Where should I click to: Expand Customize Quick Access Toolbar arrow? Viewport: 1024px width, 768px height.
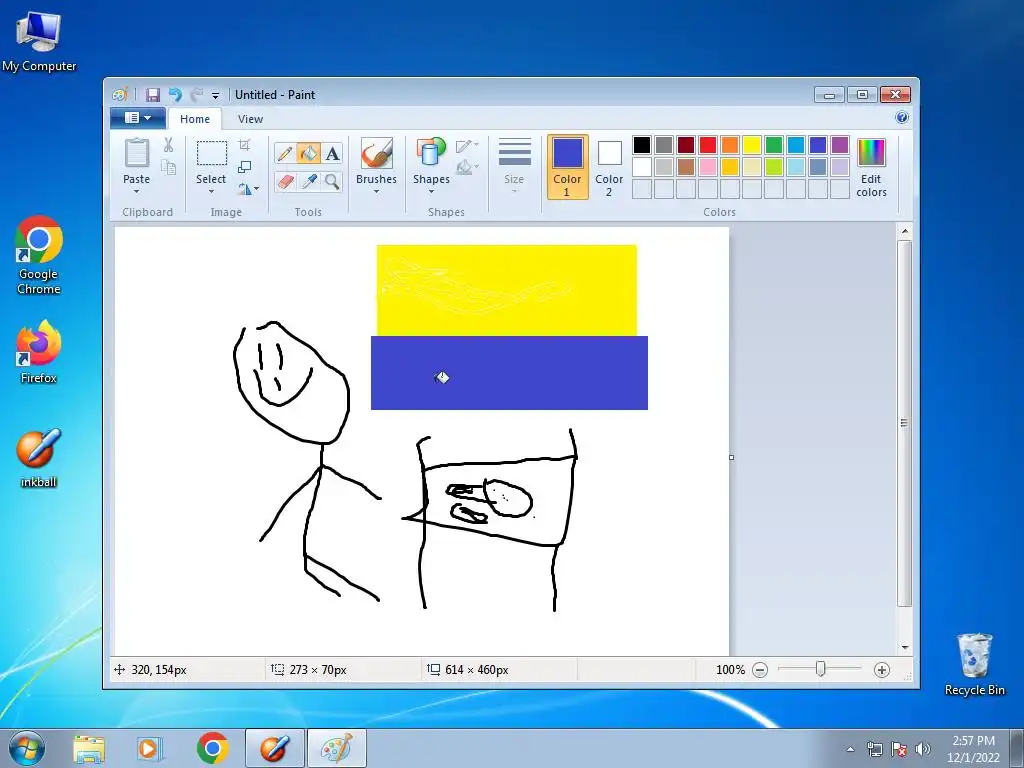[216, 96]
